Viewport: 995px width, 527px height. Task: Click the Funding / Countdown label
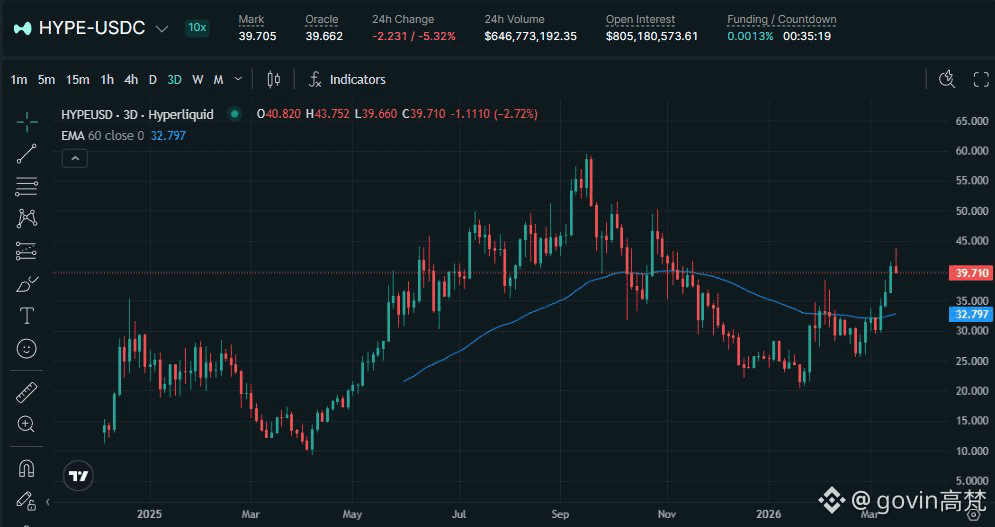coord(782,20)
